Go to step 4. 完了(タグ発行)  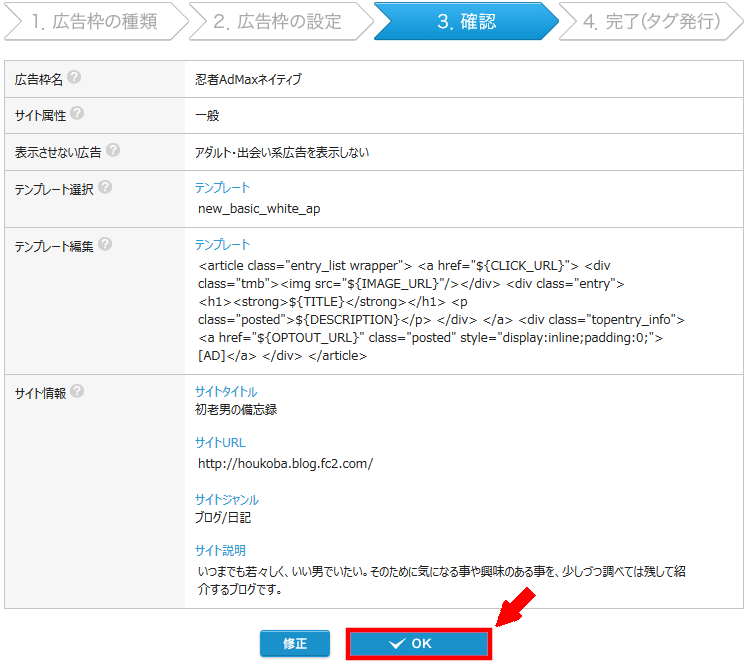click(651, 21)
